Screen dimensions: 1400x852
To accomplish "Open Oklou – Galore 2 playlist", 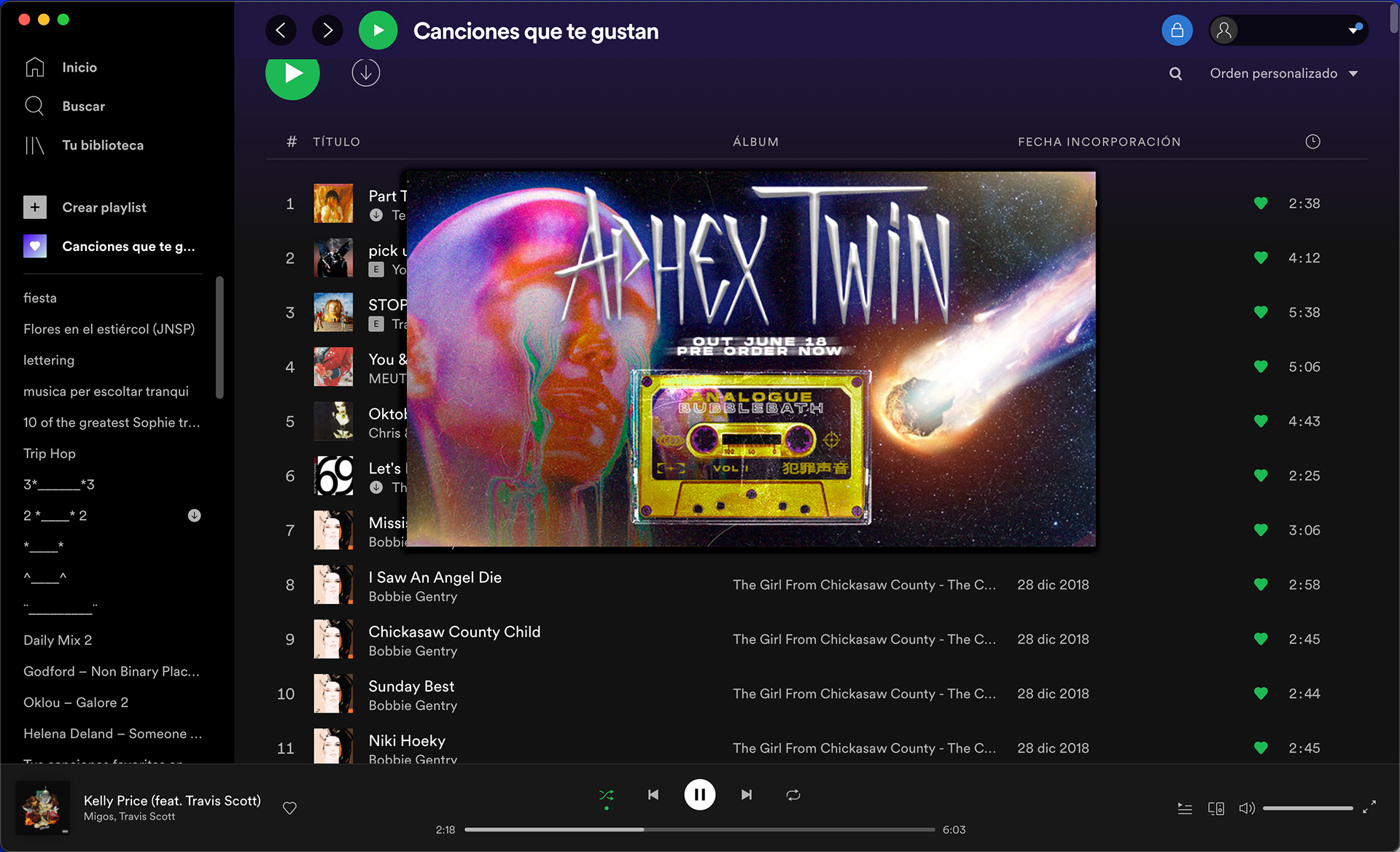I will click(x=76, y=702).
